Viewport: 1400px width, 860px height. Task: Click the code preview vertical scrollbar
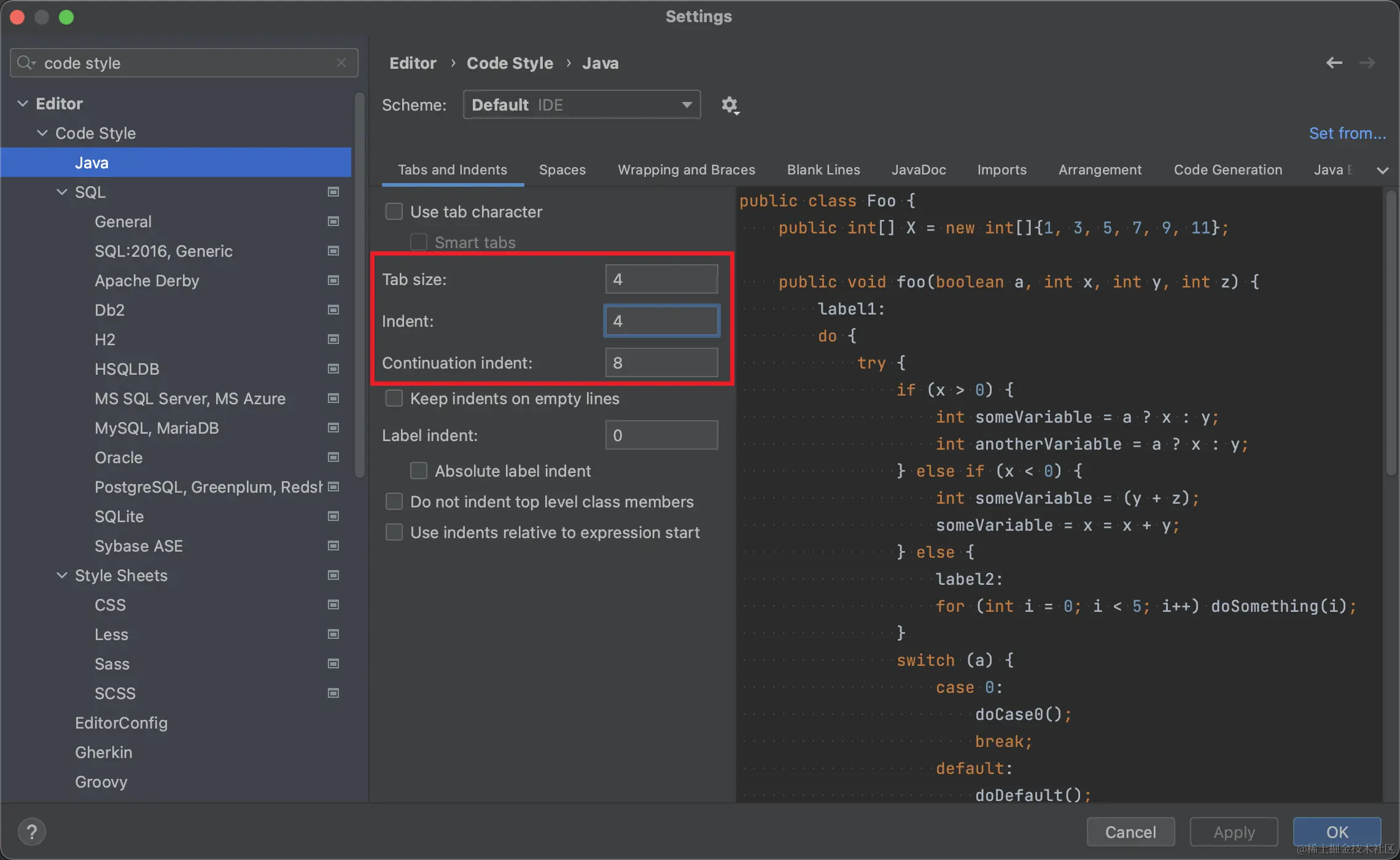1391,332
